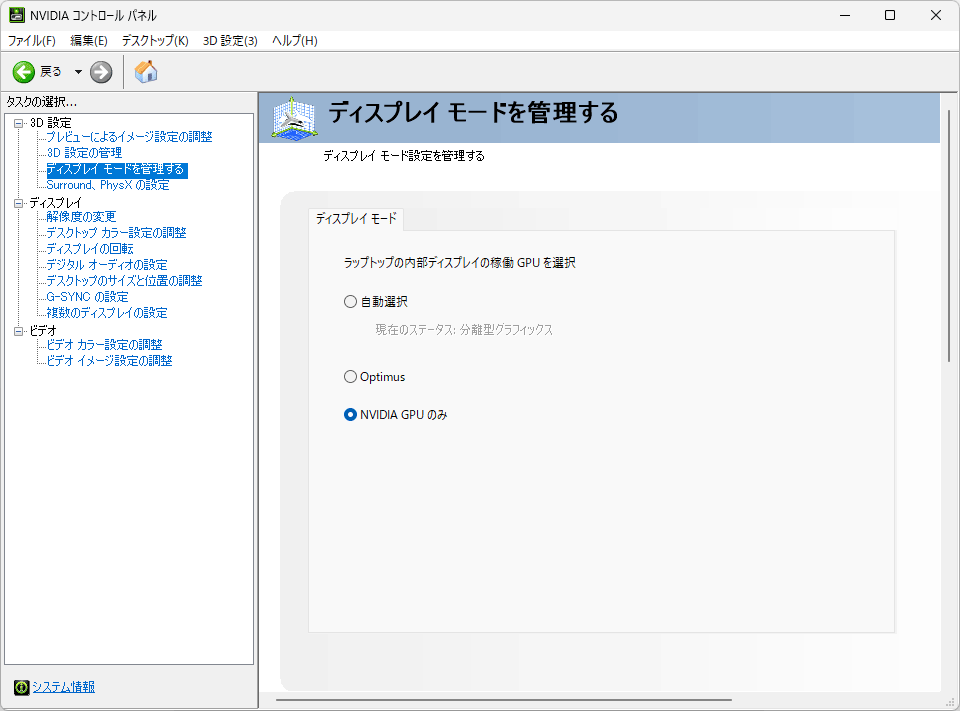Collapse the ビデオ tree node
This screenshot has height=711, width=960.
pyautogui.click(x=18, y=331)
